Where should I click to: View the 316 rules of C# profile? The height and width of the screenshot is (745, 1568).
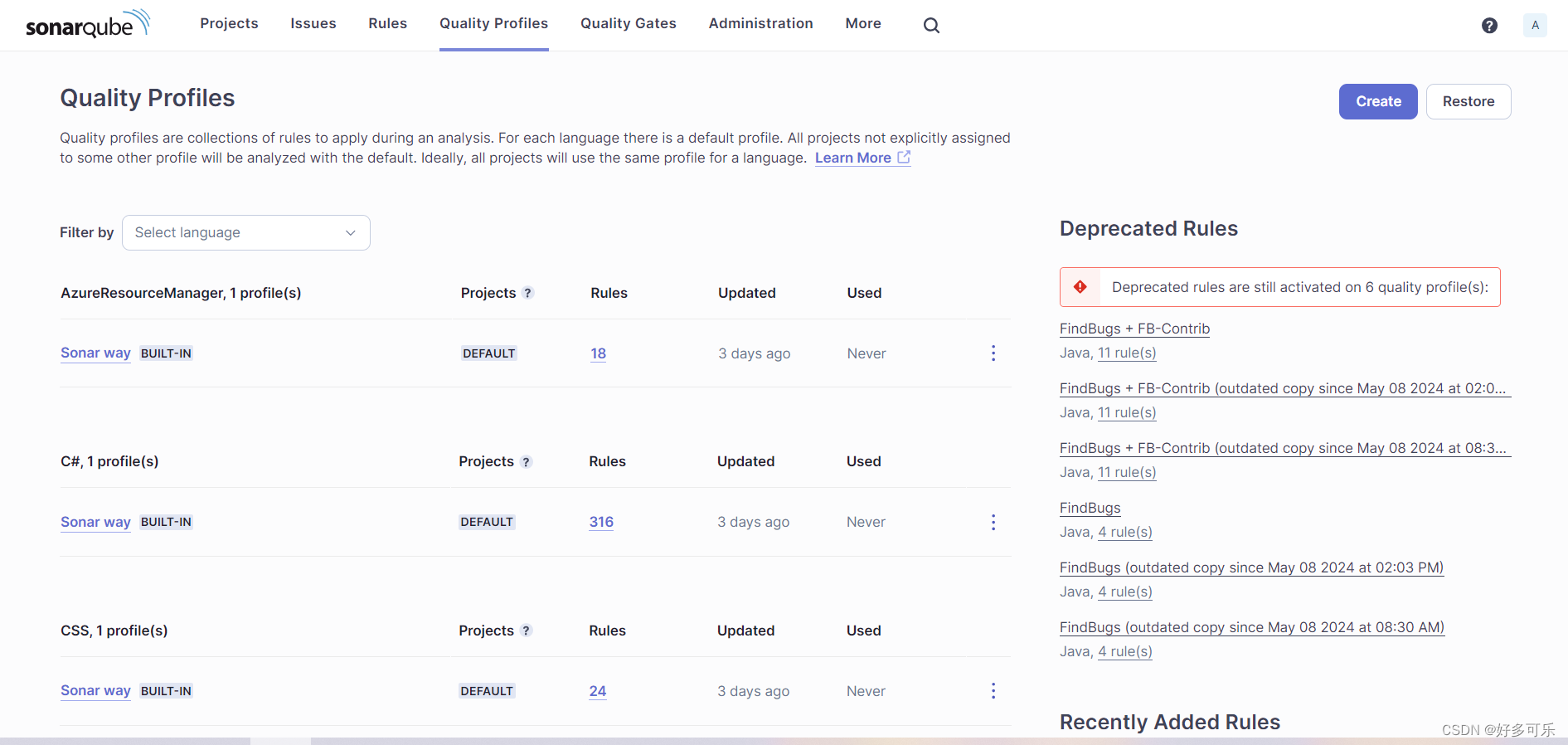pyautogui.click(x=601, y=522)
